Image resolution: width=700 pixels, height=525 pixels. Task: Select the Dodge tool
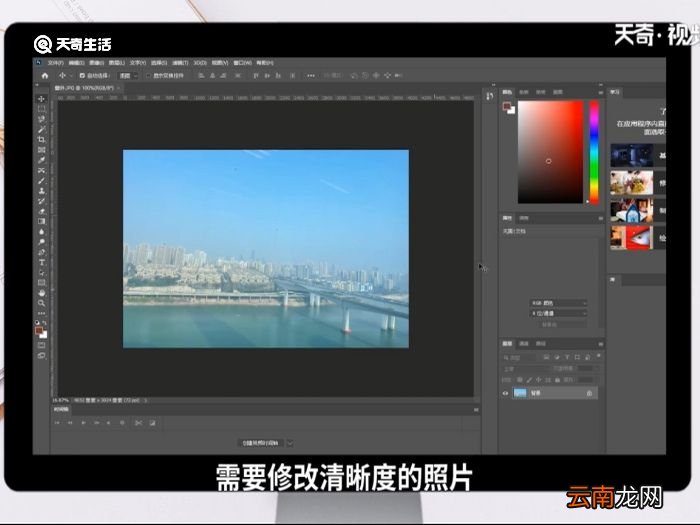pos(42,242)
